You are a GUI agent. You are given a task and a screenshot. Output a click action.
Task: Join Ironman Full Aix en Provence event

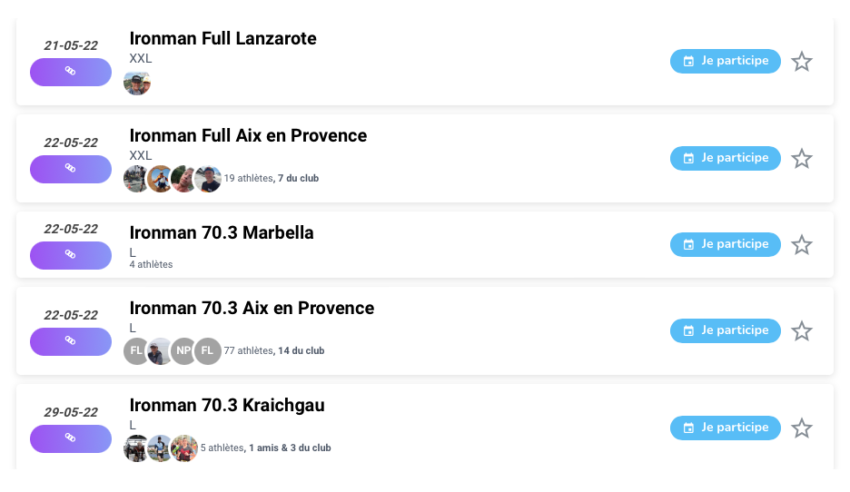tap(725, 158)
